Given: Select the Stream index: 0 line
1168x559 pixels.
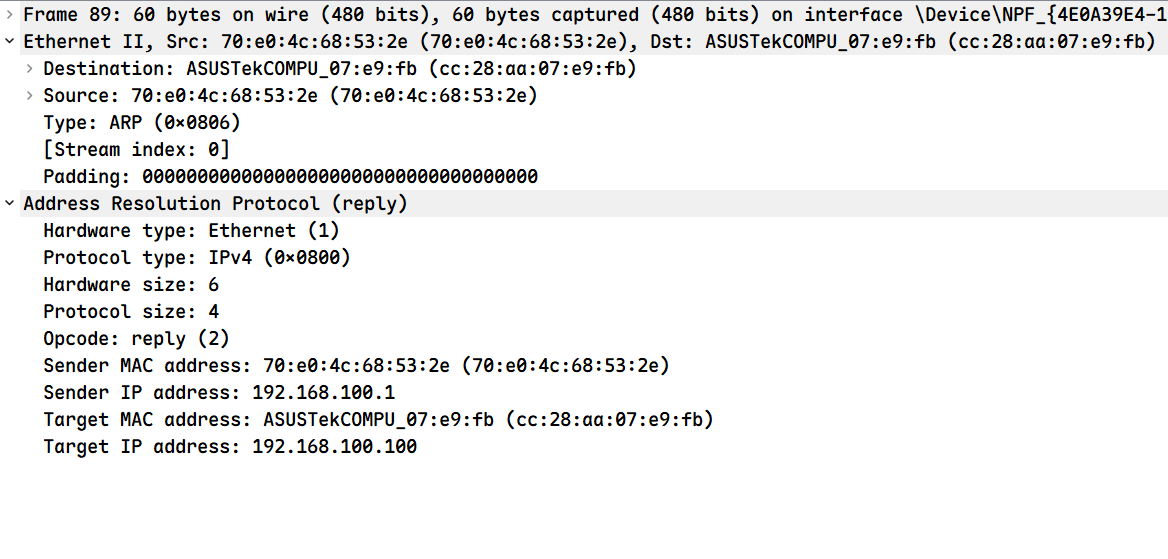Looking at the screenshot, I should 136,150.
